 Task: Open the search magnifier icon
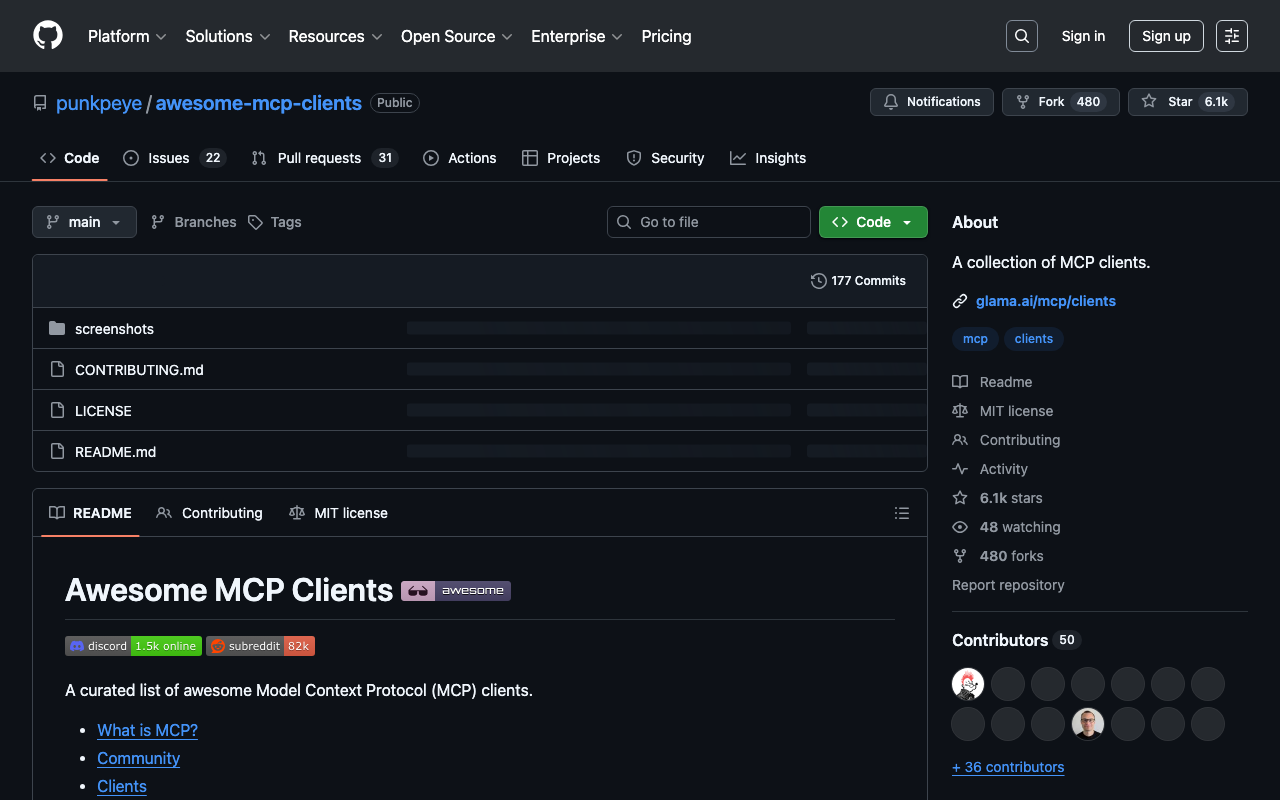click(1021, 36)
